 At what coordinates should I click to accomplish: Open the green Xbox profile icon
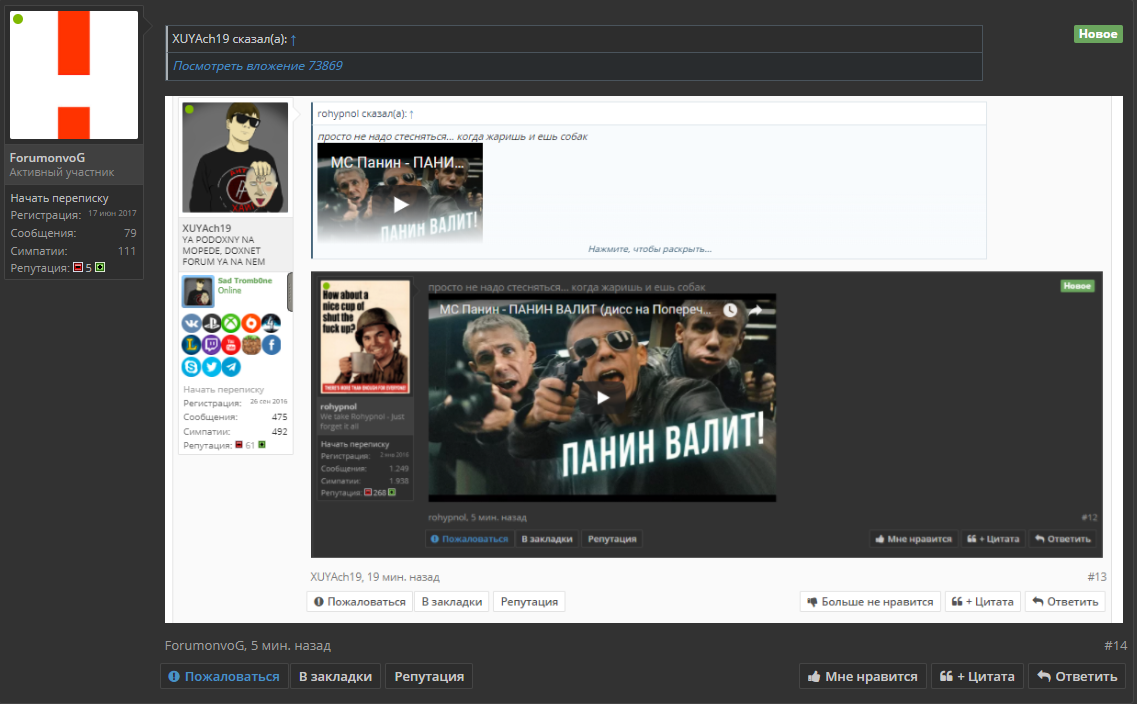231,323
